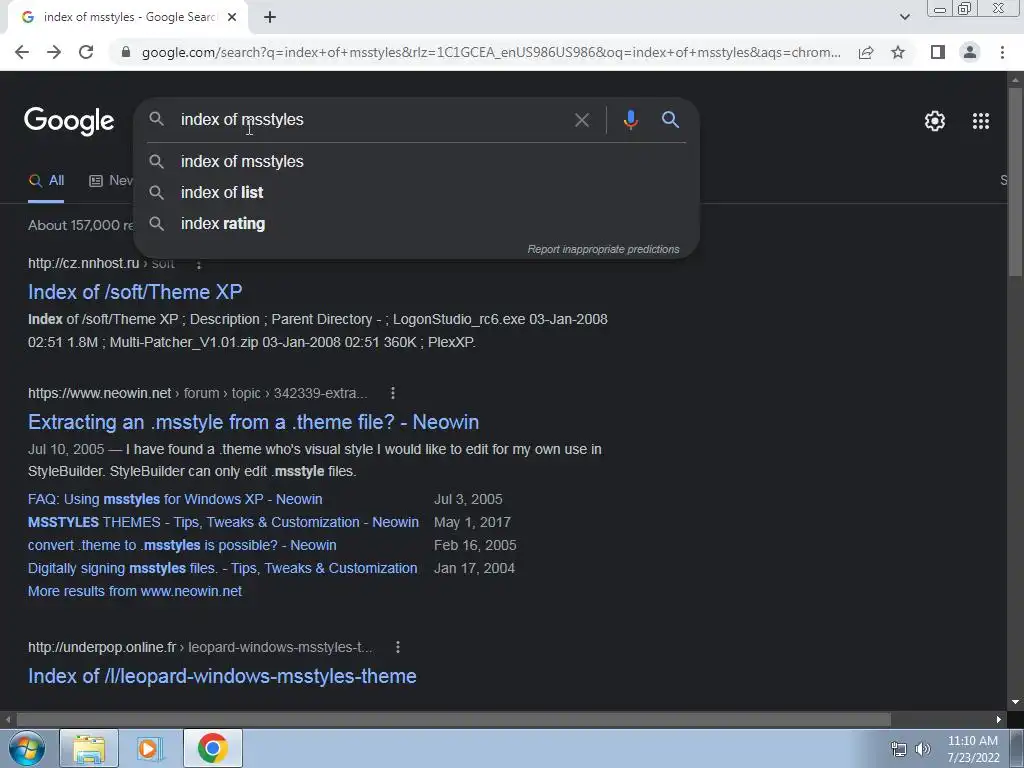Screen dimensions: 1024x768
Task: Choose suggestion 'index of list'
Action: (x=417, y=193)
